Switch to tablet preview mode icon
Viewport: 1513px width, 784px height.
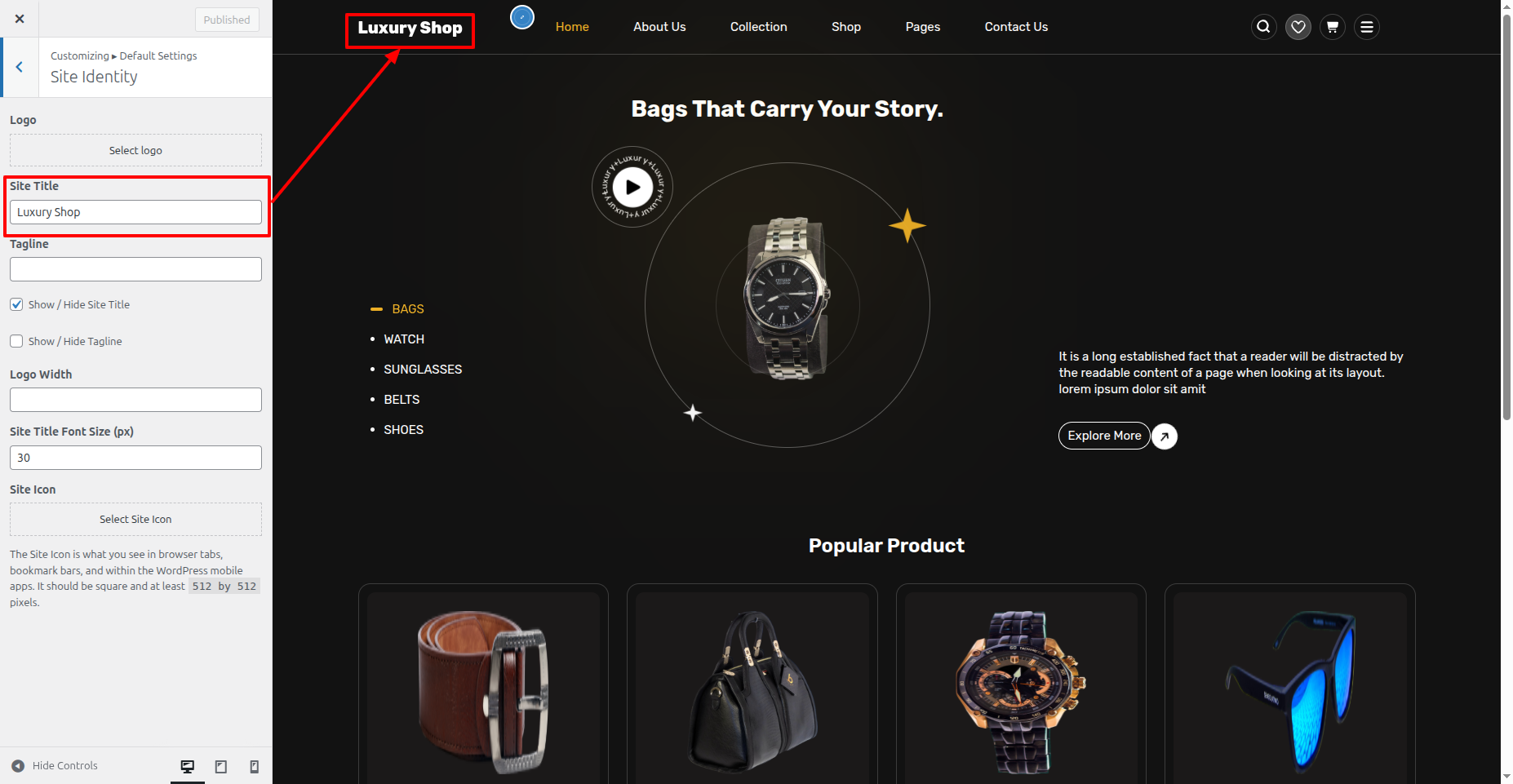coord(221,766)
